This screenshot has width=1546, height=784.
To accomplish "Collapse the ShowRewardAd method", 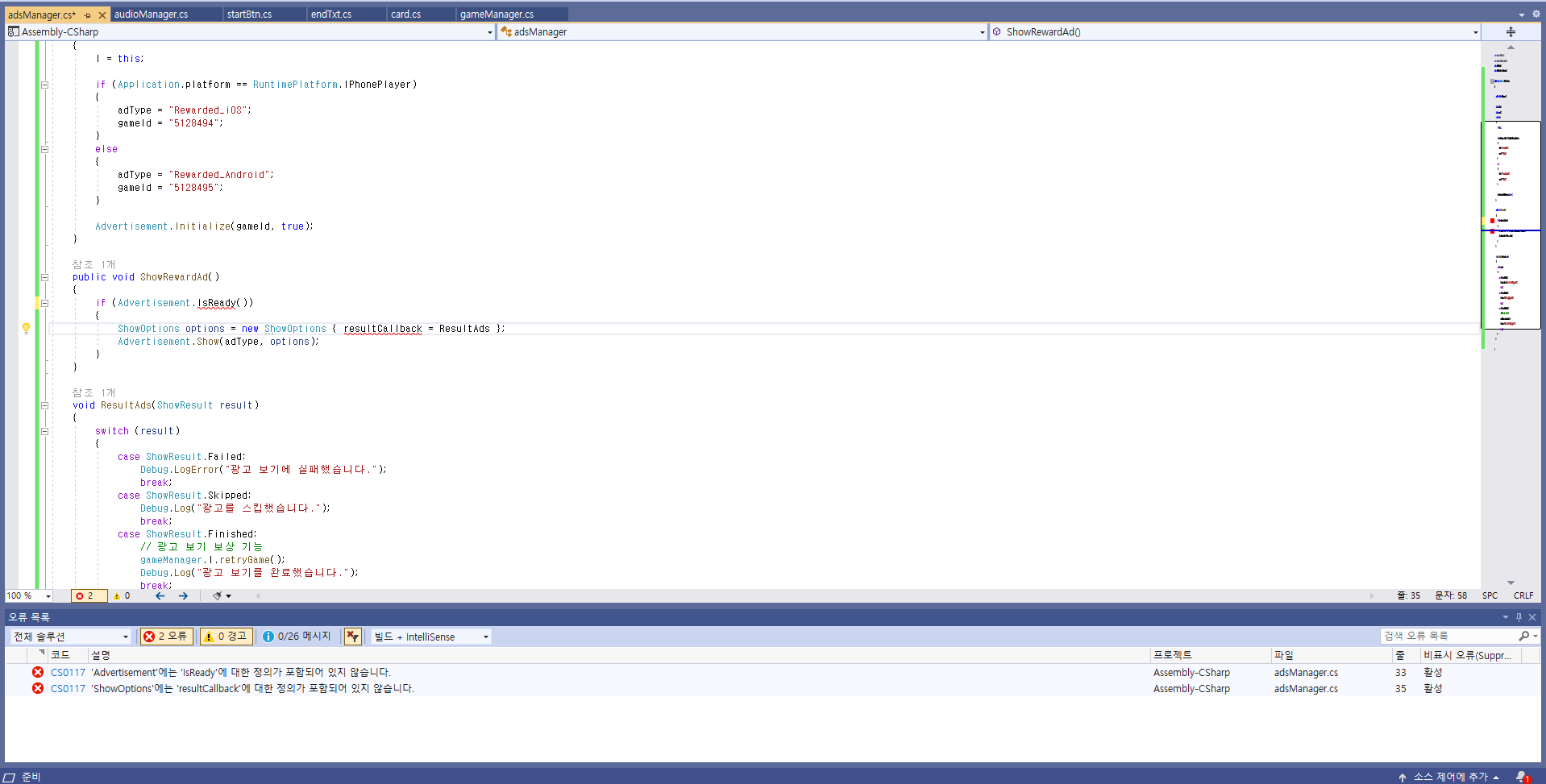I will coord(44,277).
